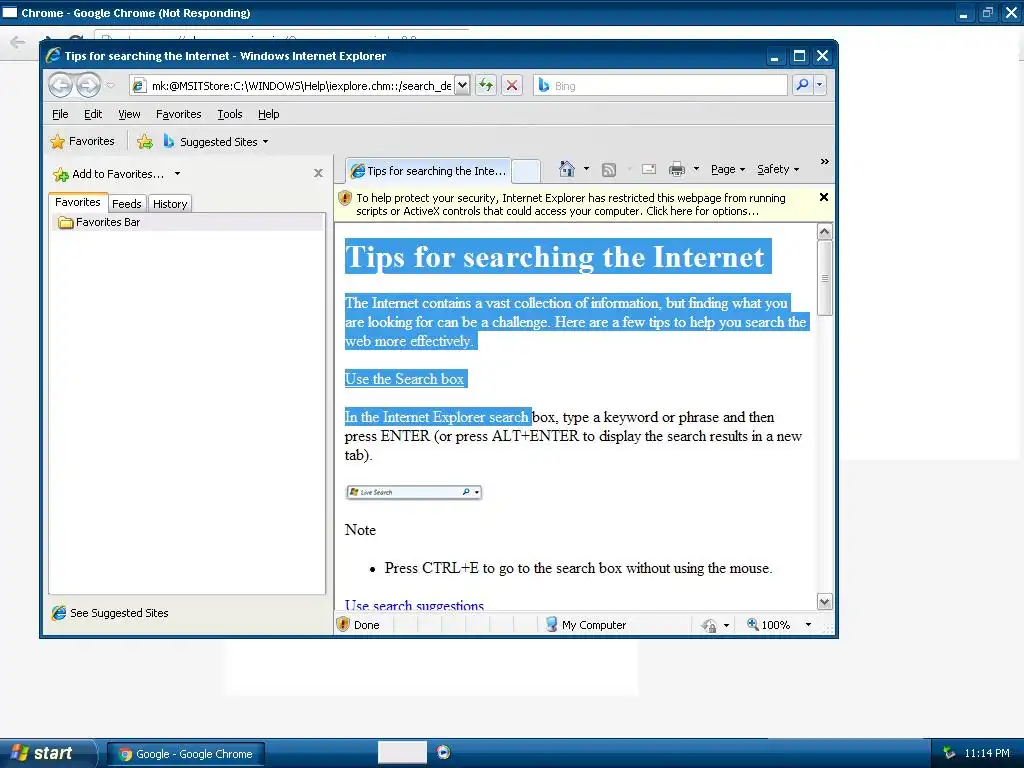Expand the Add to Favorites arrow
This screenshot has width=1024, height=768.
[177, 174]
